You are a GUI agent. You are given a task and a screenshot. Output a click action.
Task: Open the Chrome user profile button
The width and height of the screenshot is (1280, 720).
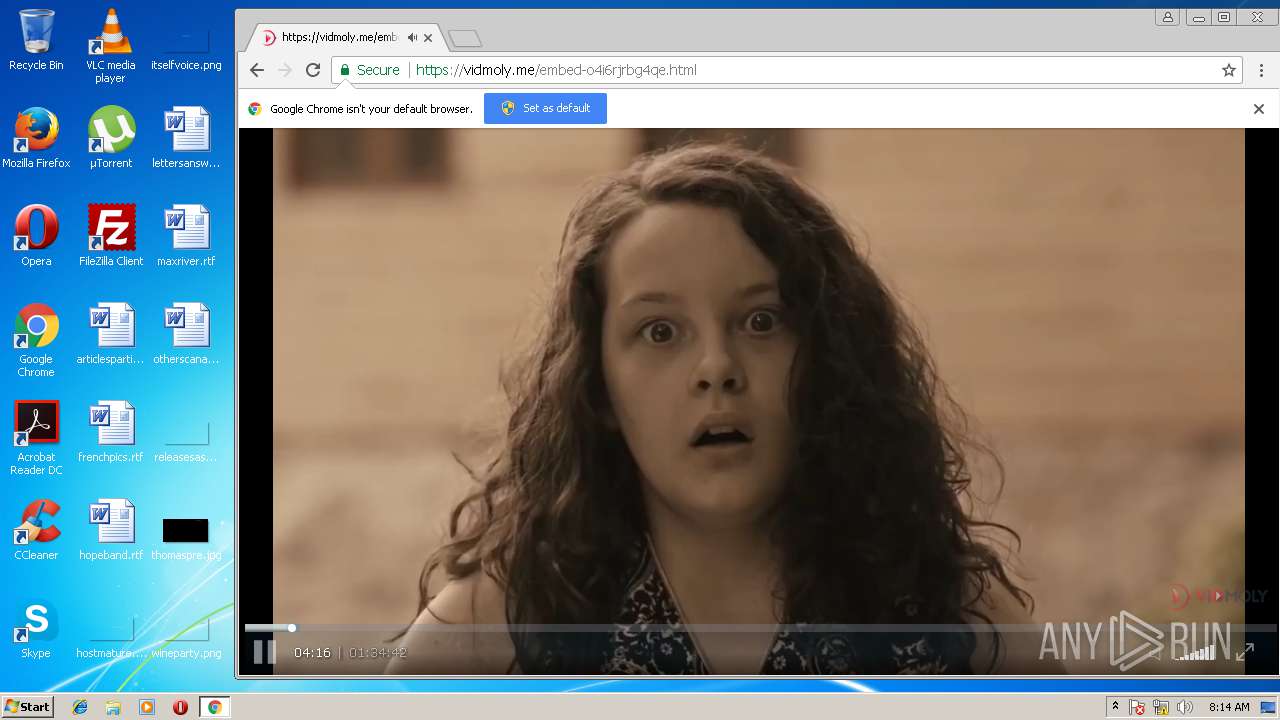[1167, 17]
